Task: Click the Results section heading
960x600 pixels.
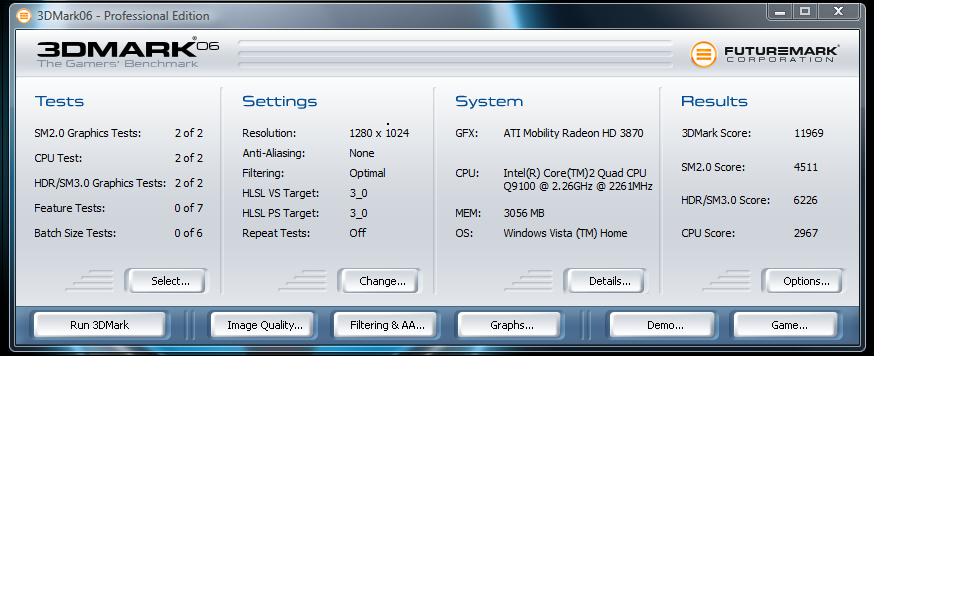Action: [x=714, y=101]
